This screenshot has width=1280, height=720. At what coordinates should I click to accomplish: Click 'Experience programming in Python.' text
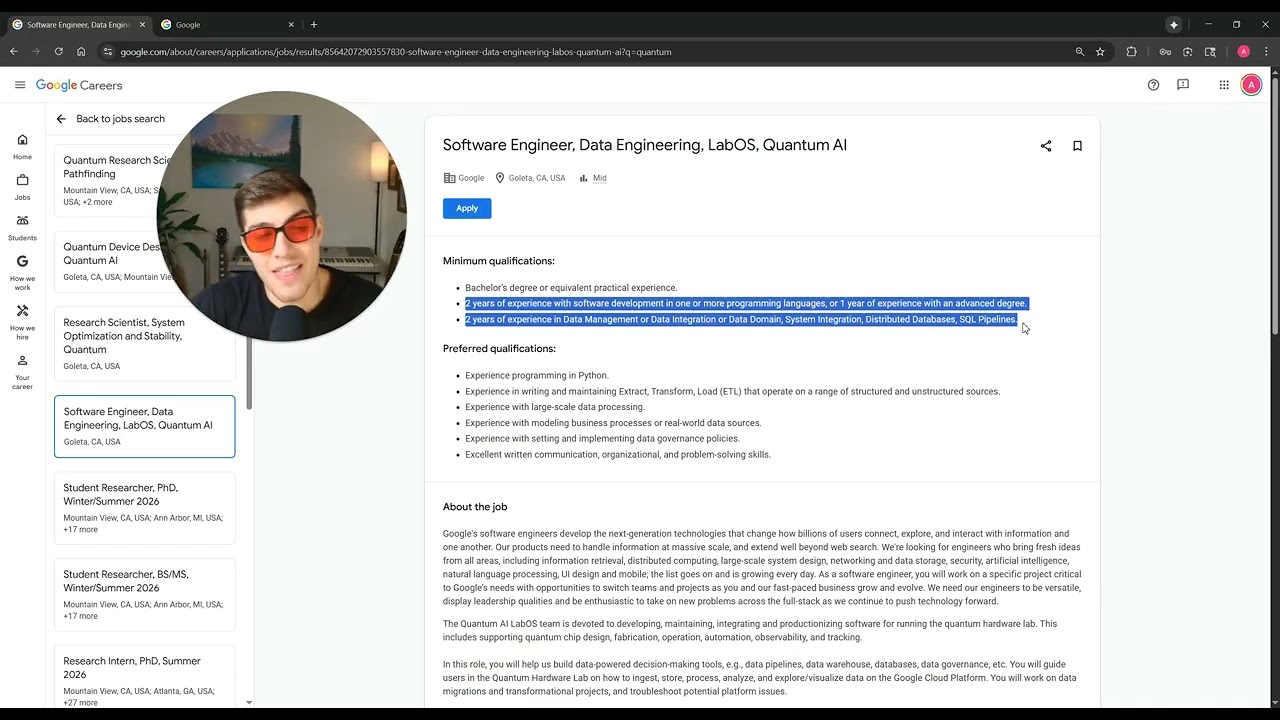(x=537, y=375)
